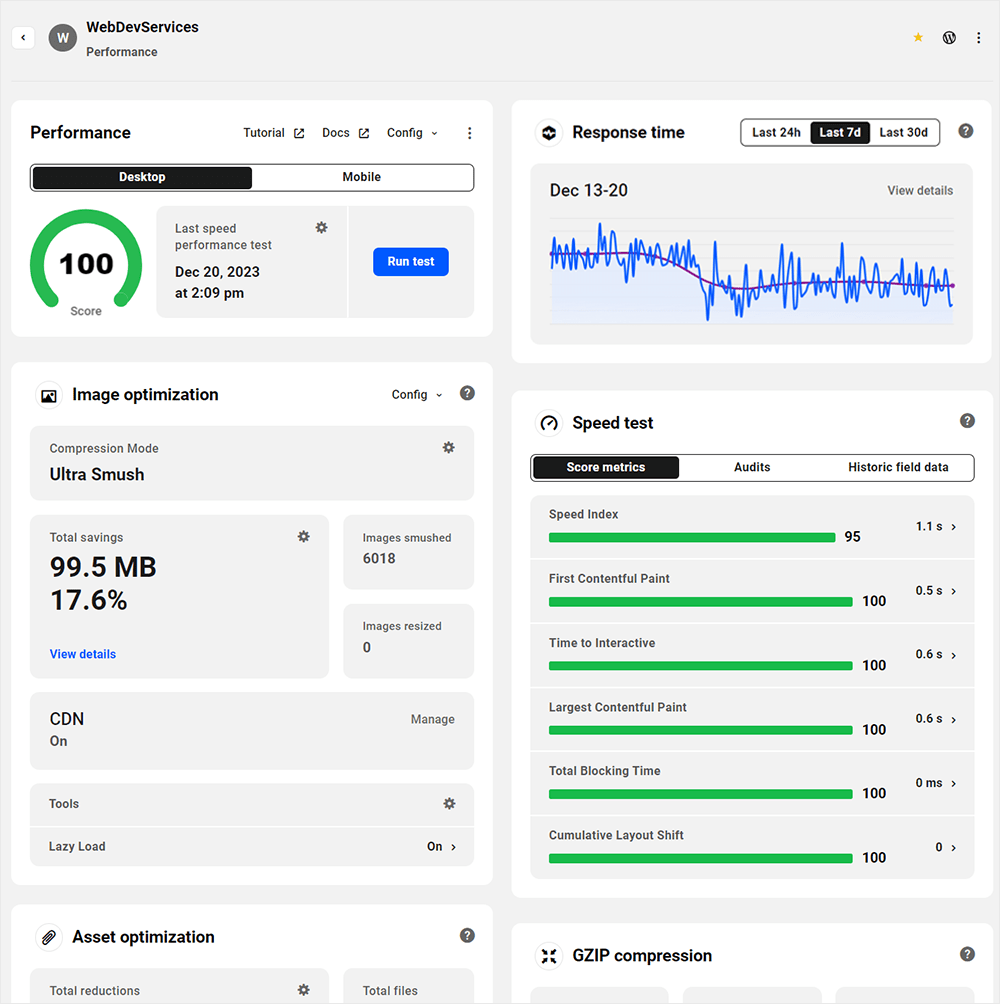
Task: Open the Tutorial external link
Action: [x=273, y=133]
